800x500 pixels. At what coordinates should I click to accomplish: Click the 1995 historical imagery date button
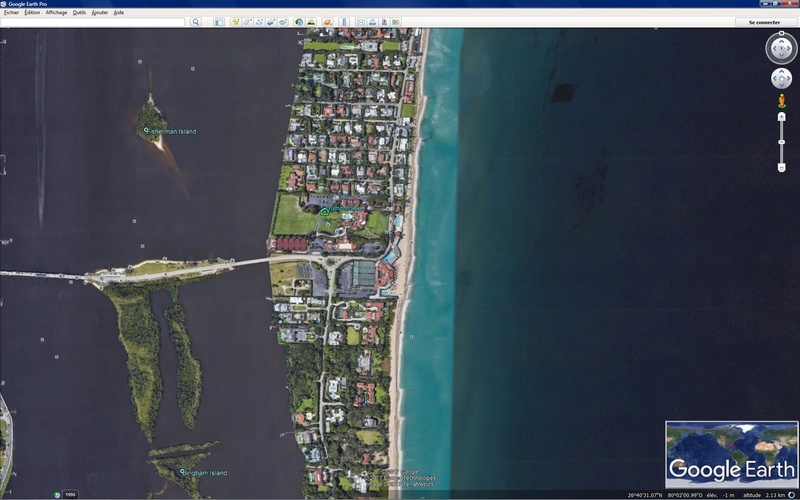[70, 494]
